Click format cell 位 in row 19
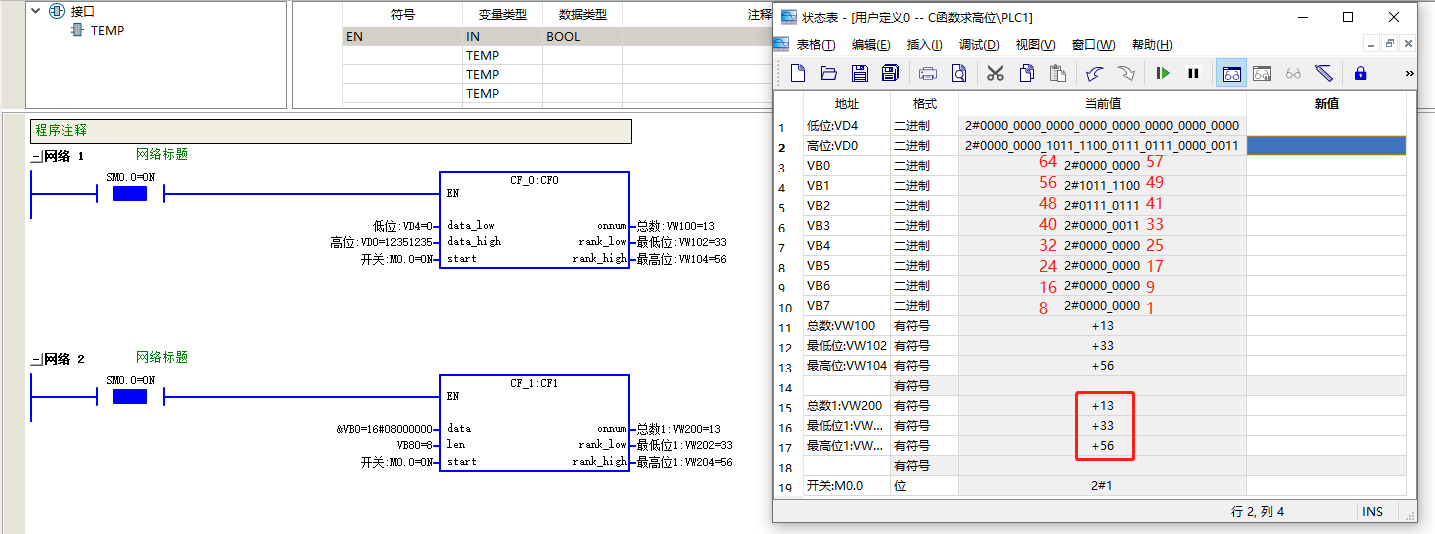Screen dimensions: 1435x534 925,486
